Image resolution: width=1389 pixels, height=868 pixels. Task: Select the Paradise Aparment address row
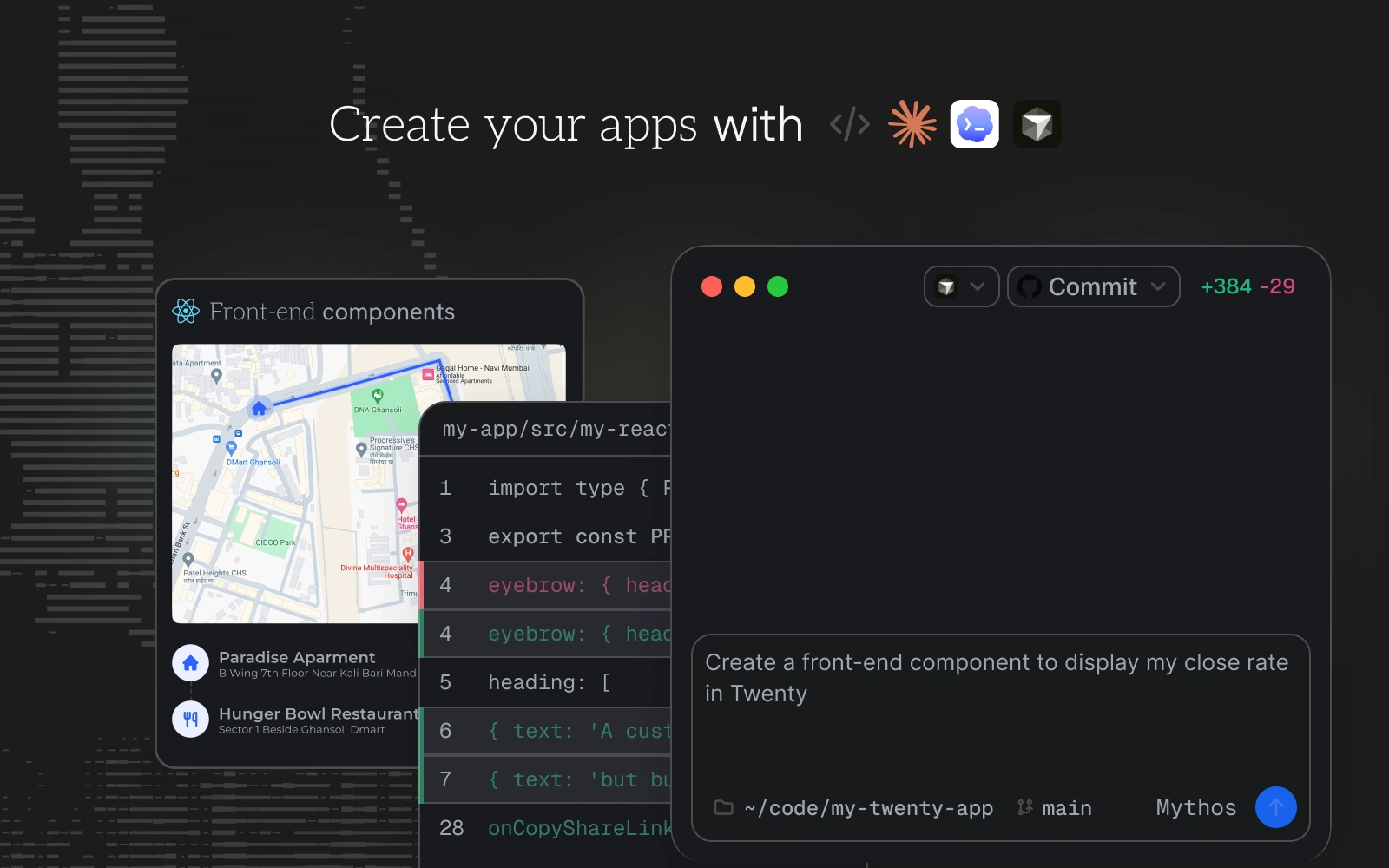pos(296,664)
